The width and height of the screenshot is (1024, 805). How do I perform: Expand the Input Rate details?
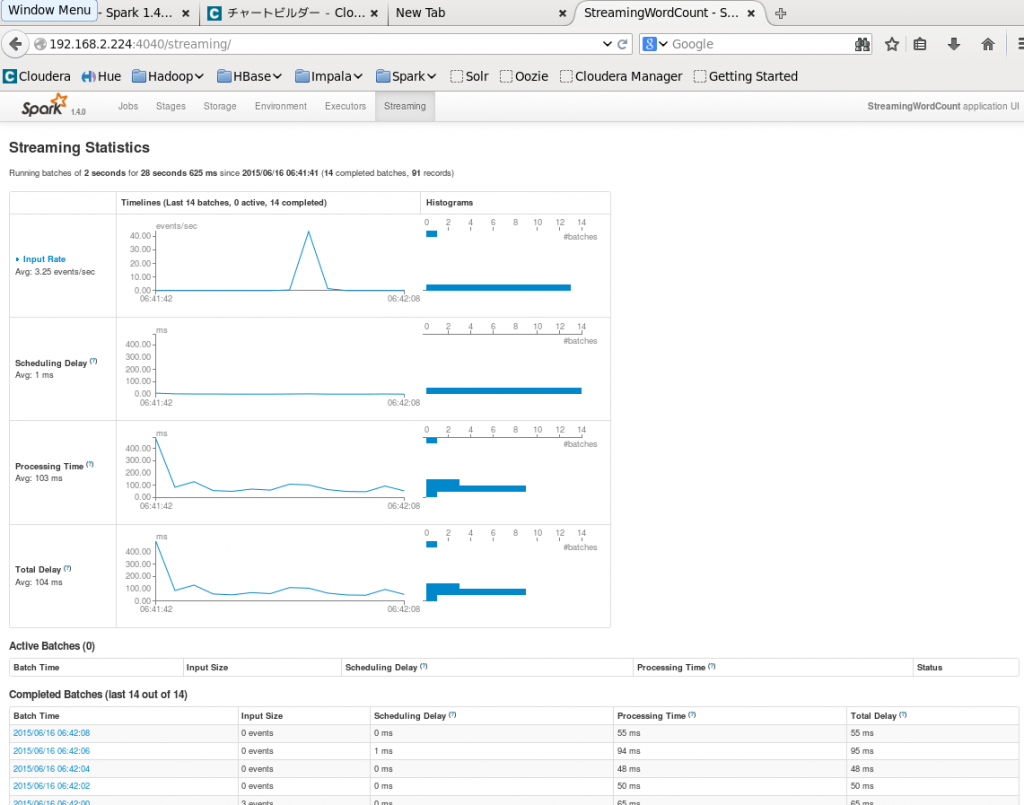pyautogui.click(x=40, y=259)
